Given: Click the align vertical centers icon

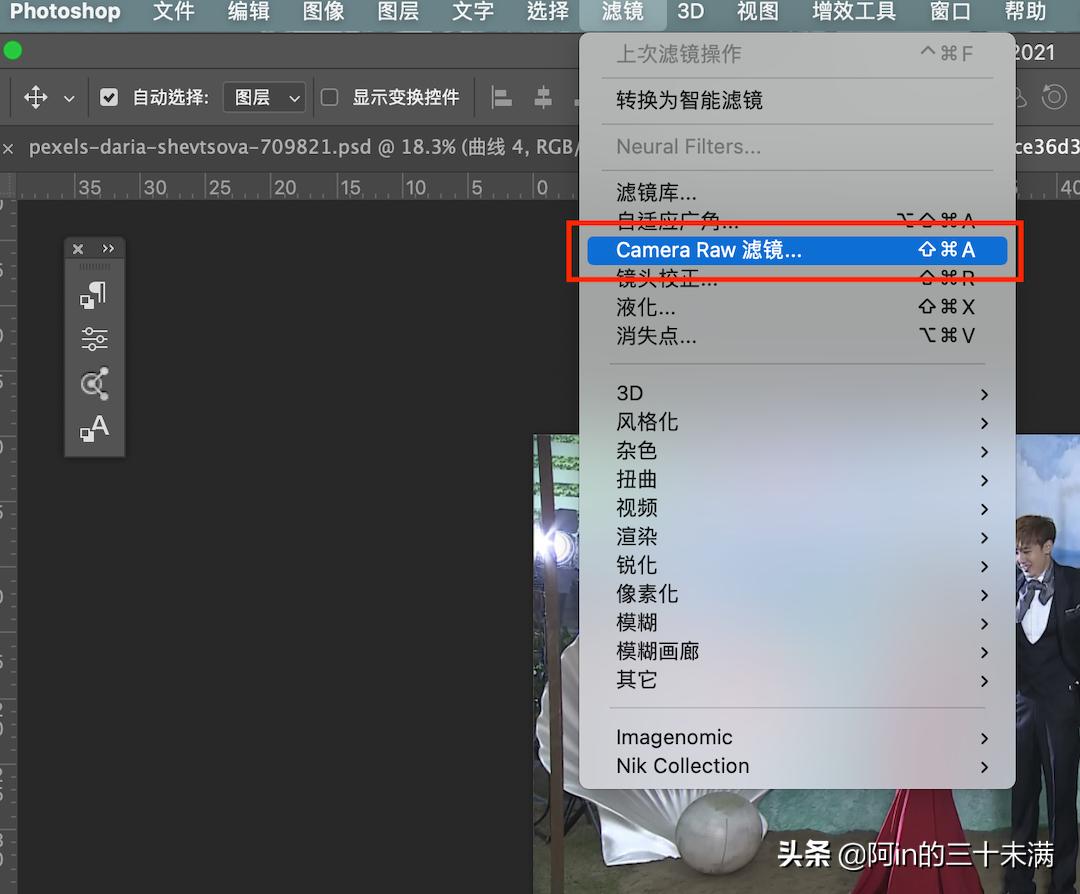Looking at the screenshot, I should click(541, 96).
